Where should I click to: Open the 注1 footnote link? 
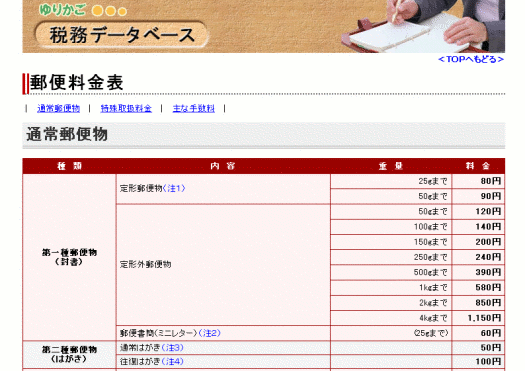(x=174, y=189)
